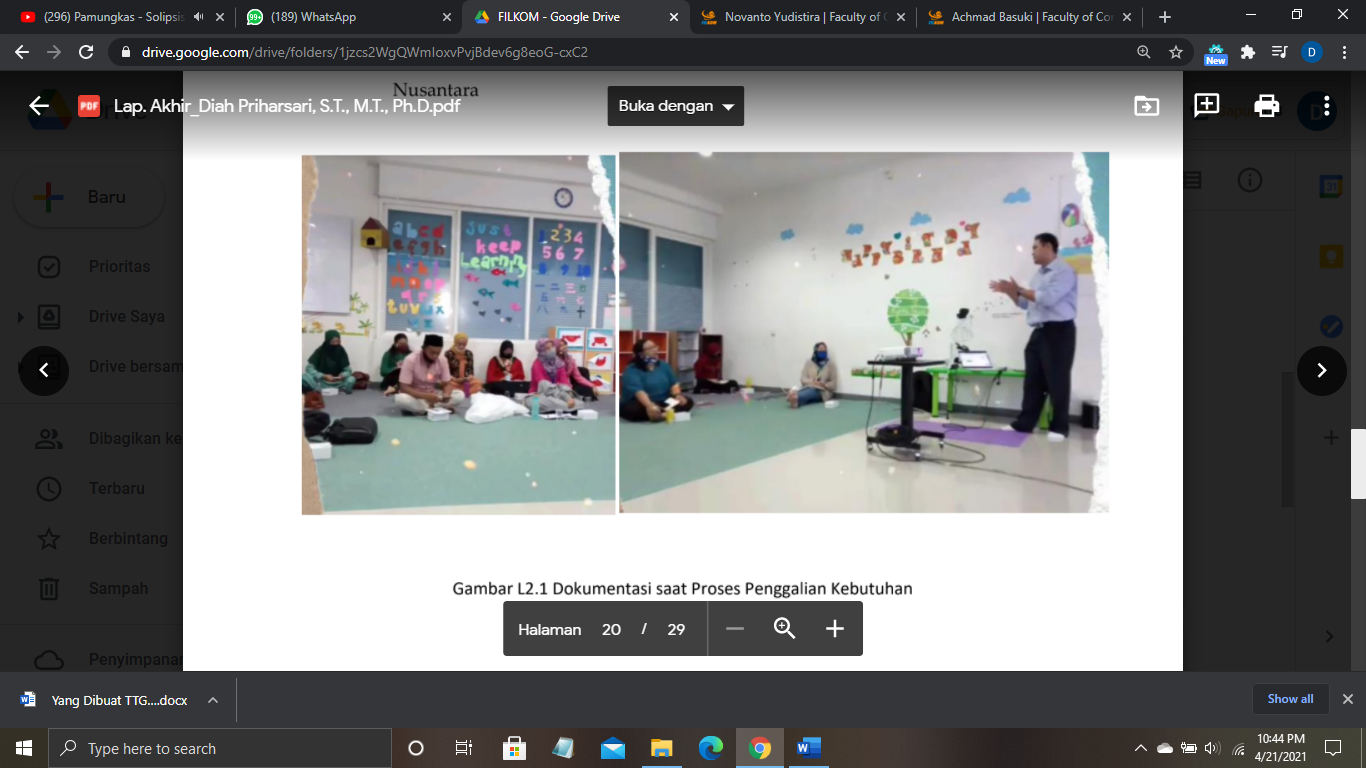This screenshot has height=768, width=1366.
Task: Open the Zoom magnifier in address bar
Action: 1143,52
